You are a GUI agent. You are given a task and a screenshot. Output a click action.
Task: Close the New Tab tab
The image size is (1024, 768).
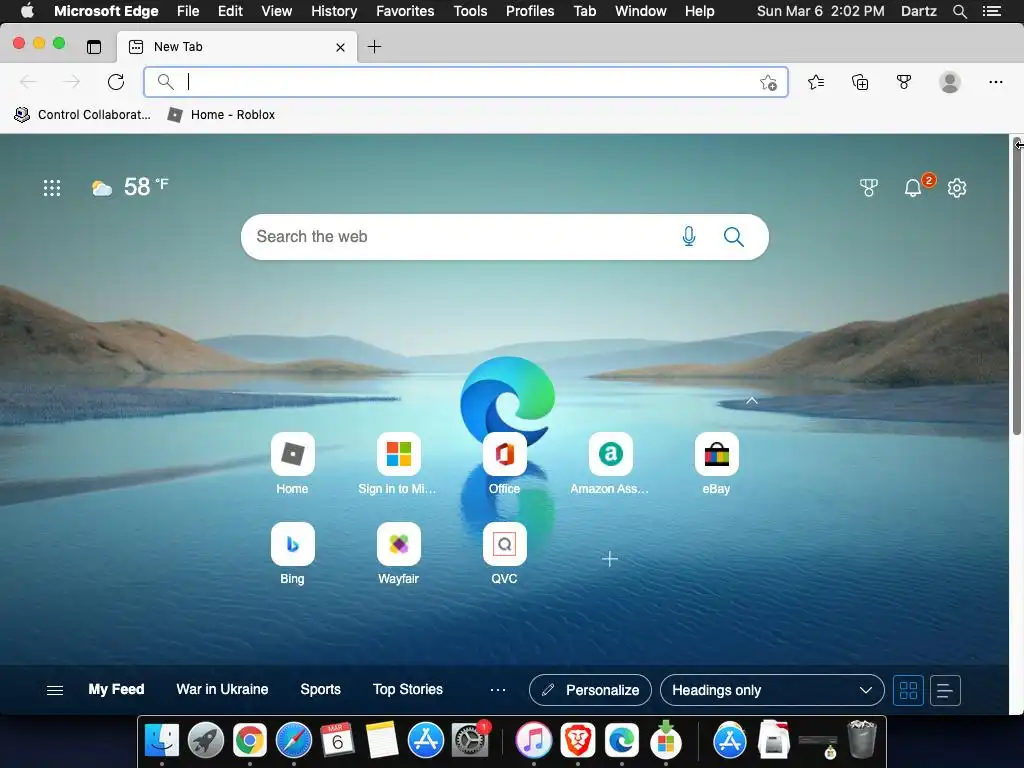tap(340, 47)
